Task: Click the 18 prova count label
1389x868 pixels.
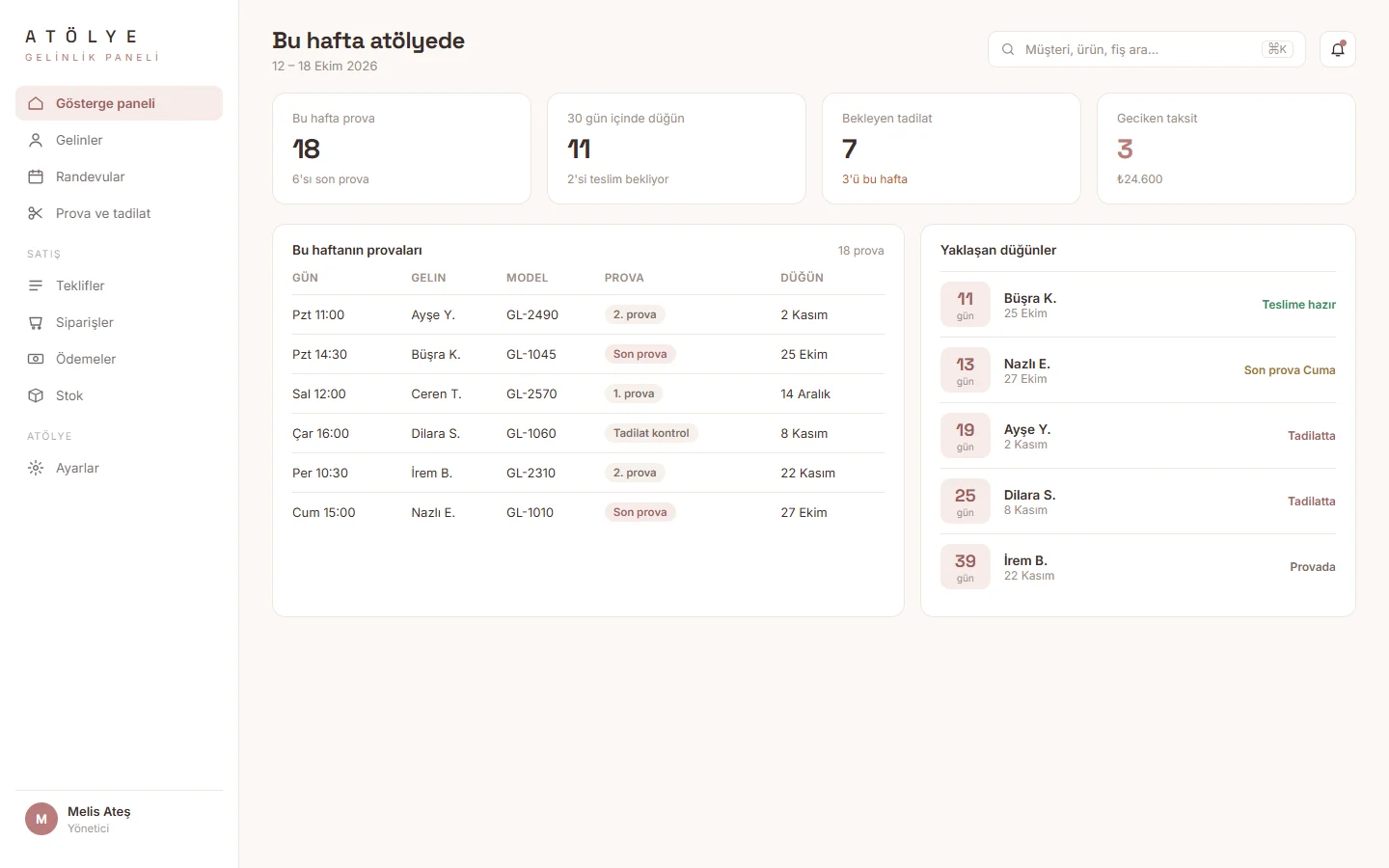Action: [860, 251]
